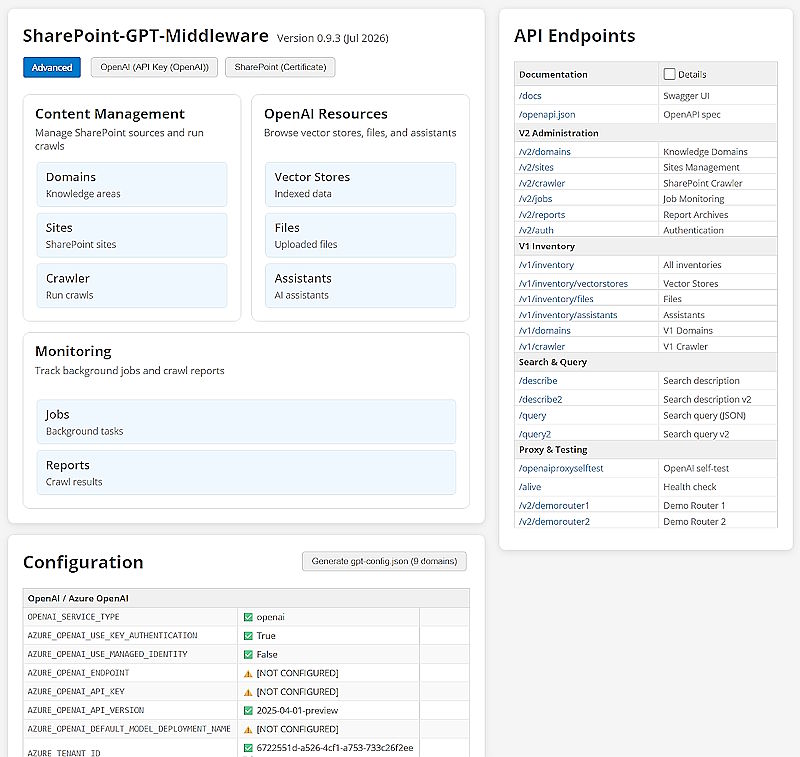
Task: Run the /openaiproxyselftest link
Action: [561, 468]
